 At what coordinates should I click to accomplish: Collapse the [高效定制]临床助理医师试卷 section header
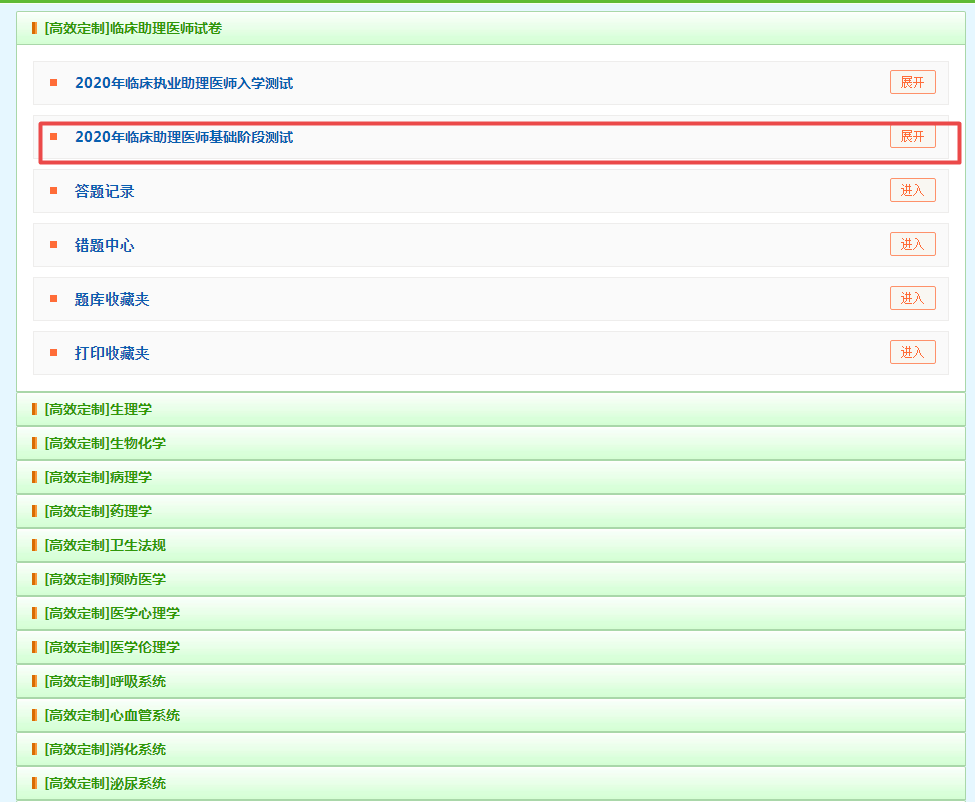pyautogui.click(x=133, y=28)
